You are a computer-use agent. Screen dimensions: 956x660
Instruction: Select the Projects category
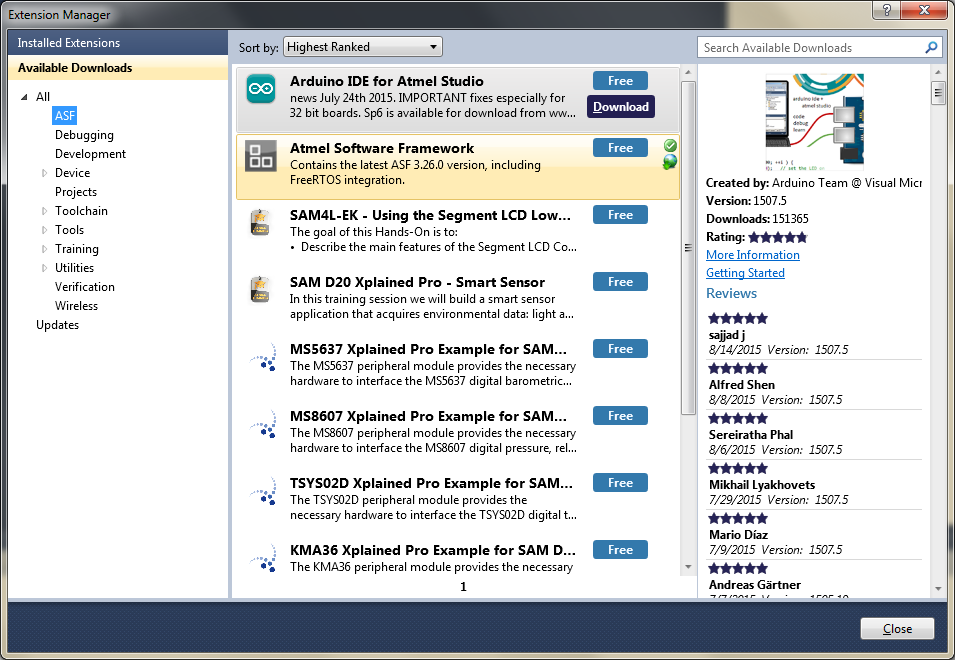click(76, 192)
